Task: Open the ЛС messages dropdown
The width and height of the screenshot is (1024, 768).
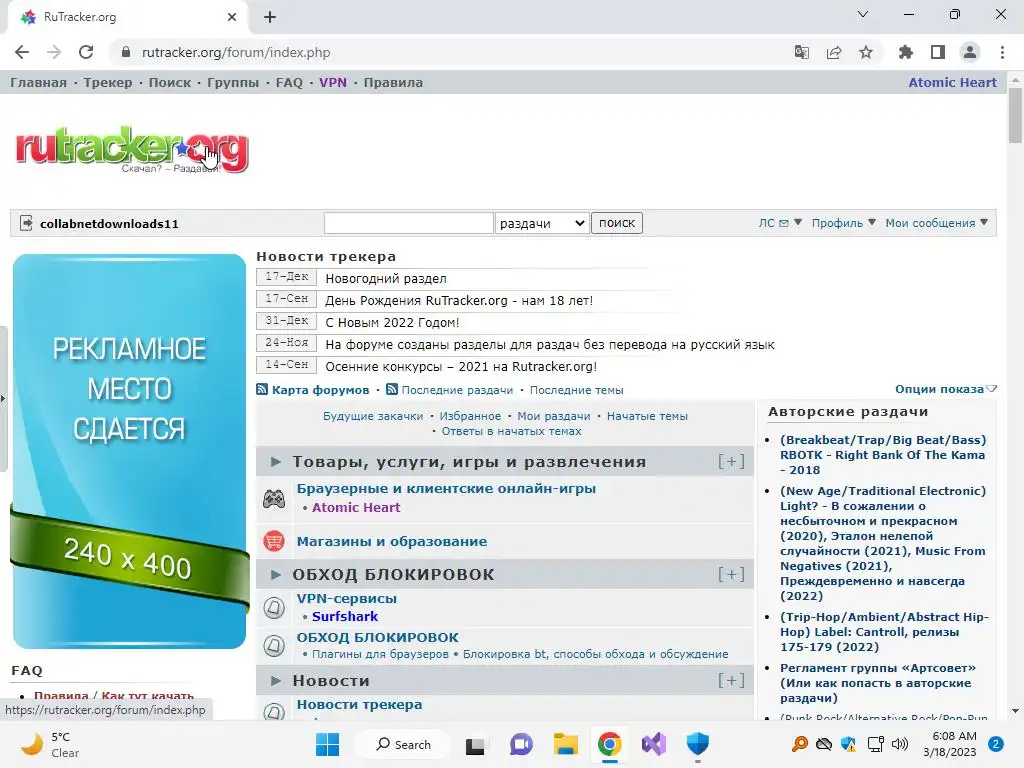Action: click(x=780, y=223)
